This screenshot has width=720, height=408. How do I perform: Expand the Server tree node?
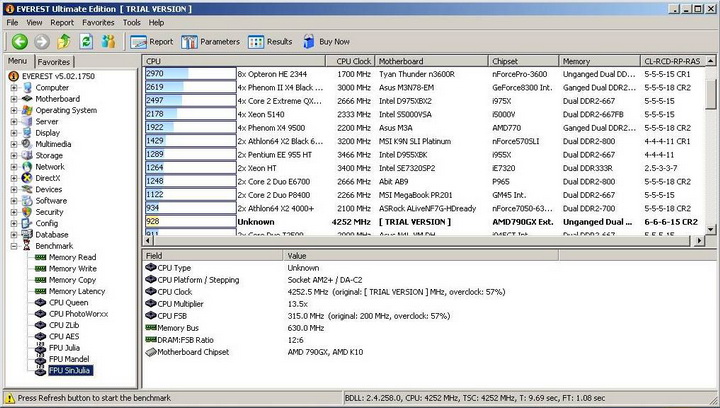(x=14, y=122)
